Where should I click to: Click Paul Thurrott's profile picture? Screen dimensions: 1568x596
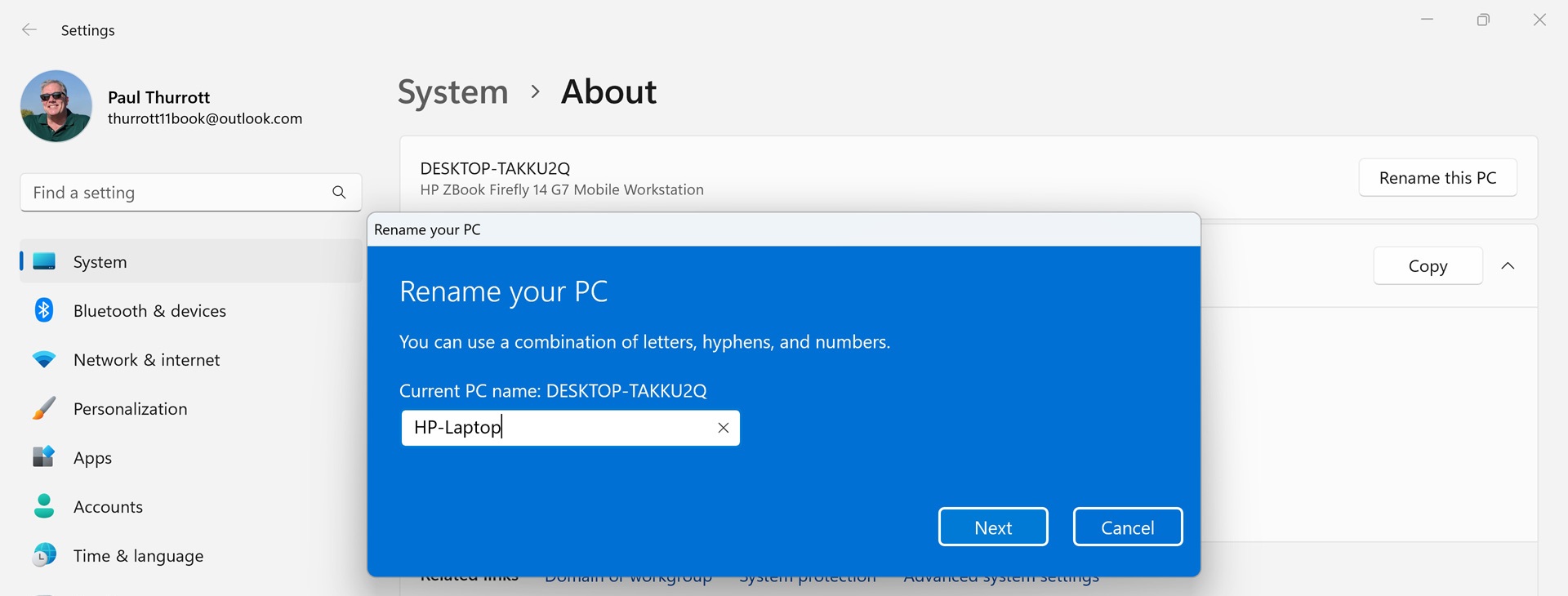pos(56,106)
